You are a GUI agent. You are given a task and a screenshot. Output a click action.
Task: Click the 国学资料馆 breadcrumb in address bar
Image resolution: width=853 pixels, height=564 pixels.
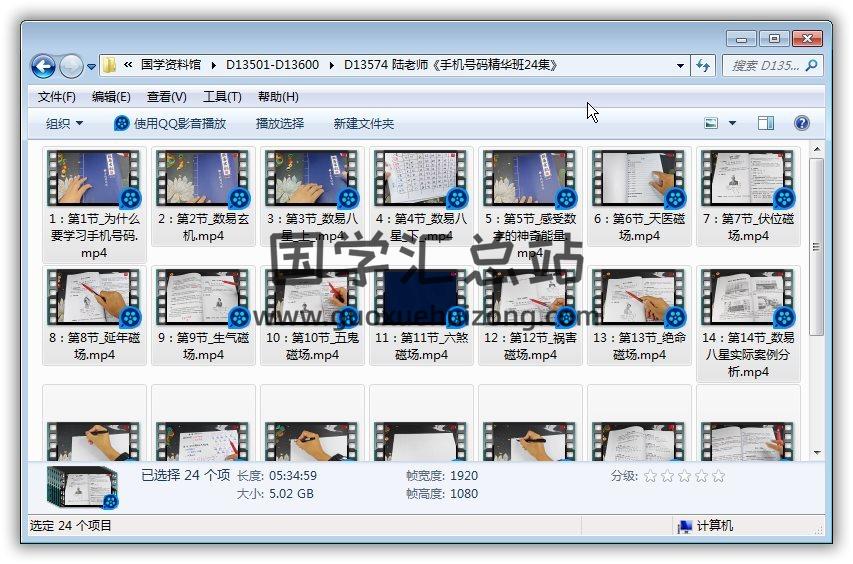coord(170,65)
